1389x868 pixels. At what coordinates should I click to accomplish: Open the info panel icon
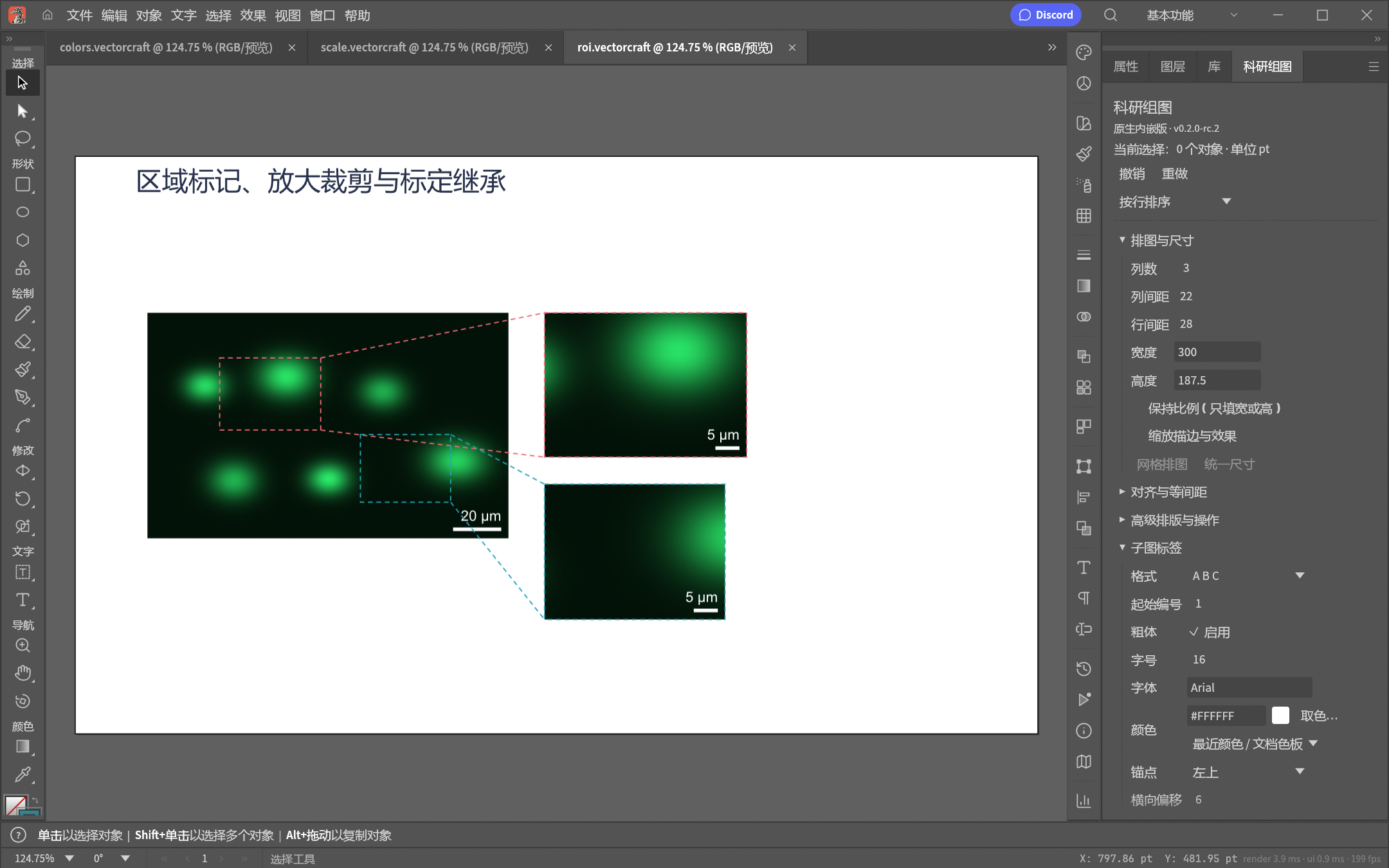[1084, 731]
